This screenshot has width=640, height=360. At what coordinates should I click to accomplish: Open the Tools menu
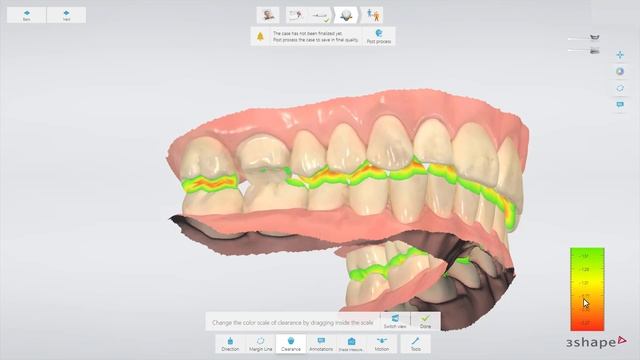pos(416,344)
